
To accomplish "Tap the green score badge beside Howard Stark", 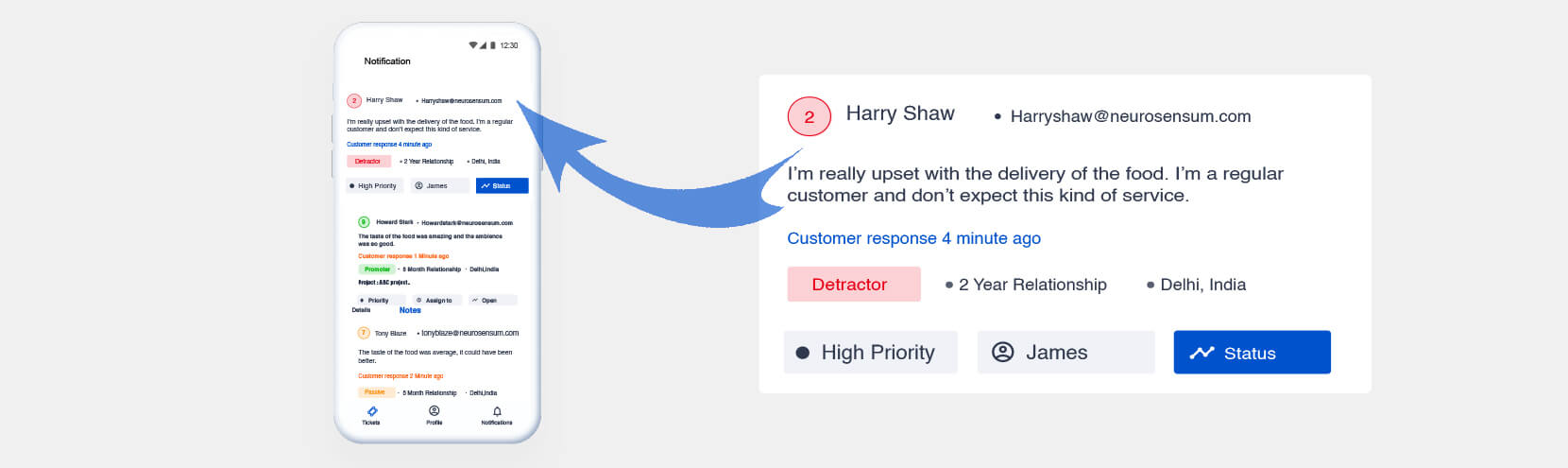I will point(364,222).
